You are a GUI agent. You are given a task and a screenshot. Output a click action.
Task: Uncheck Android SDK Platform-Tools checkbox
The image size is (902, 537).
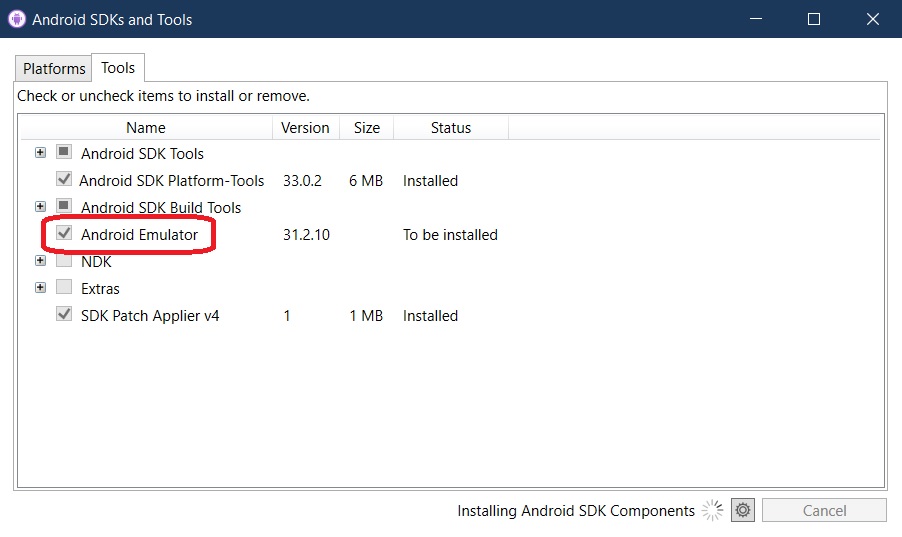tap(64, 180)
